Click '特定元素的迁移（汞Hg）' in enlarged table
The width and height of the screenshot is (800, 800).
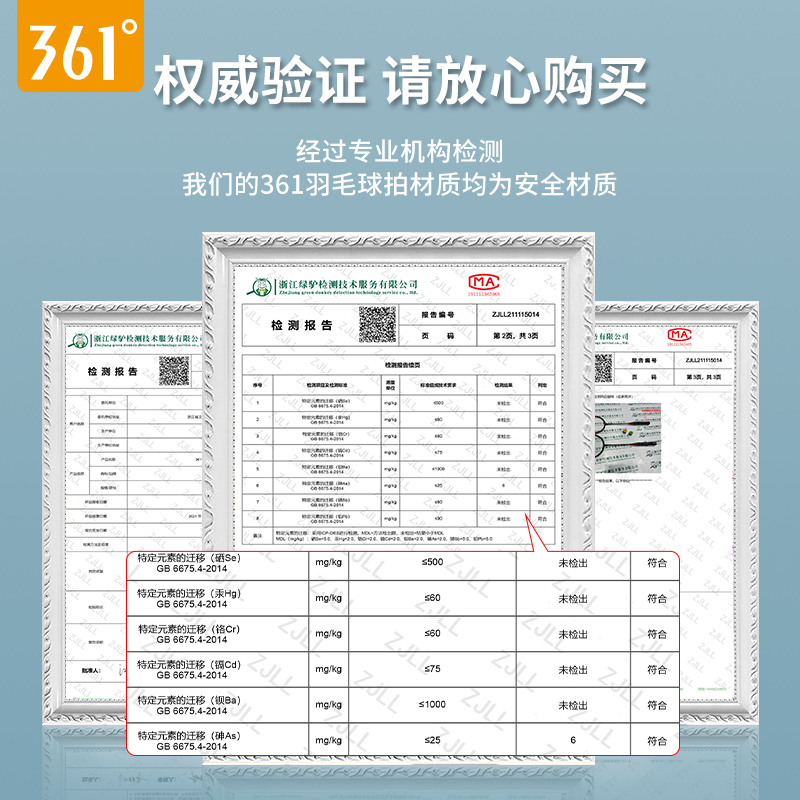tap(189, 593)
